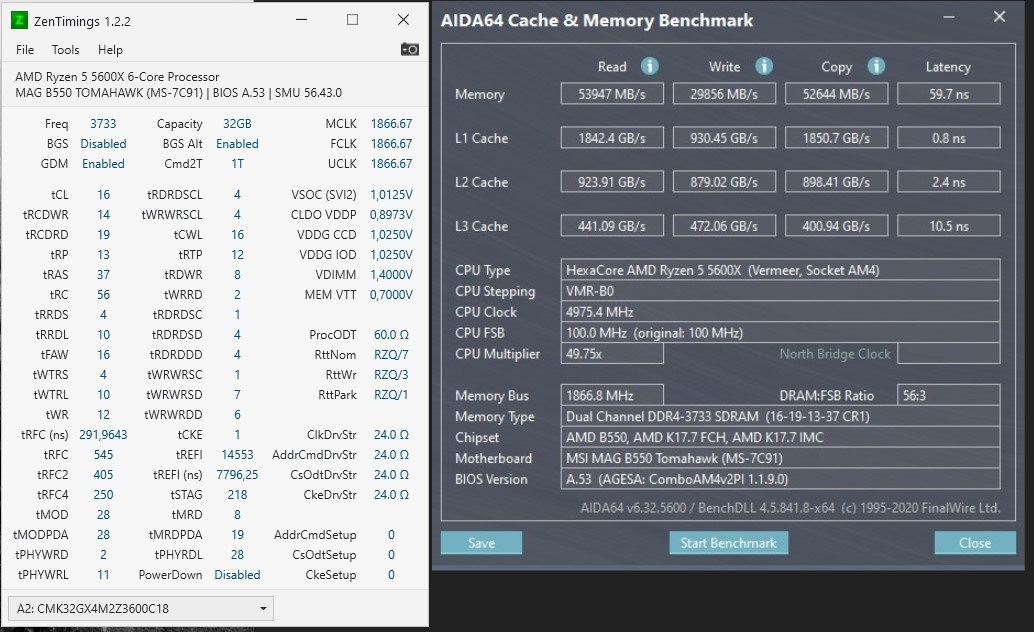Click the Memory Latency 59.7 ns field
This screenshot has width=1034, height=632.
(948, 94)
